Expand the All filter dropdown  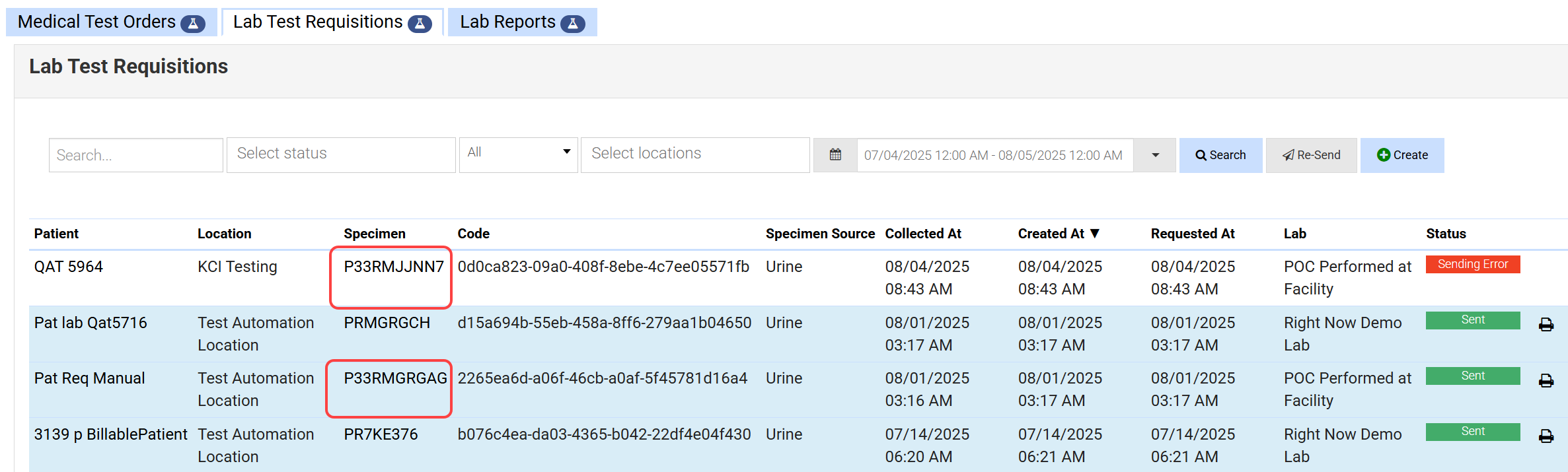pyautogui.click(x=518, y=153)
